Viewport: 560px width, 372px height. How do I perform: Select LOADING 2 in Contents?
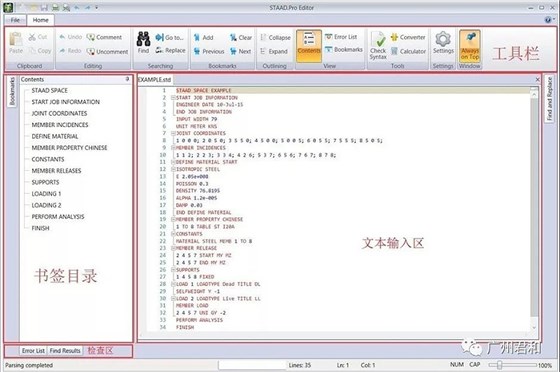coord(46,205)
